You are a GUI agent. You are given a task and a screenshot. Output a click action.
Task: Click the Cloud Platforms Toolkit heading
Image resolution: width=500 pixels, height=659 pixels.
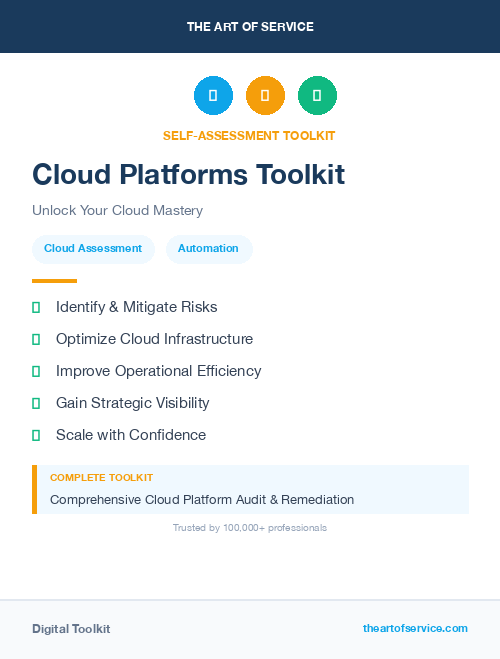189,174
